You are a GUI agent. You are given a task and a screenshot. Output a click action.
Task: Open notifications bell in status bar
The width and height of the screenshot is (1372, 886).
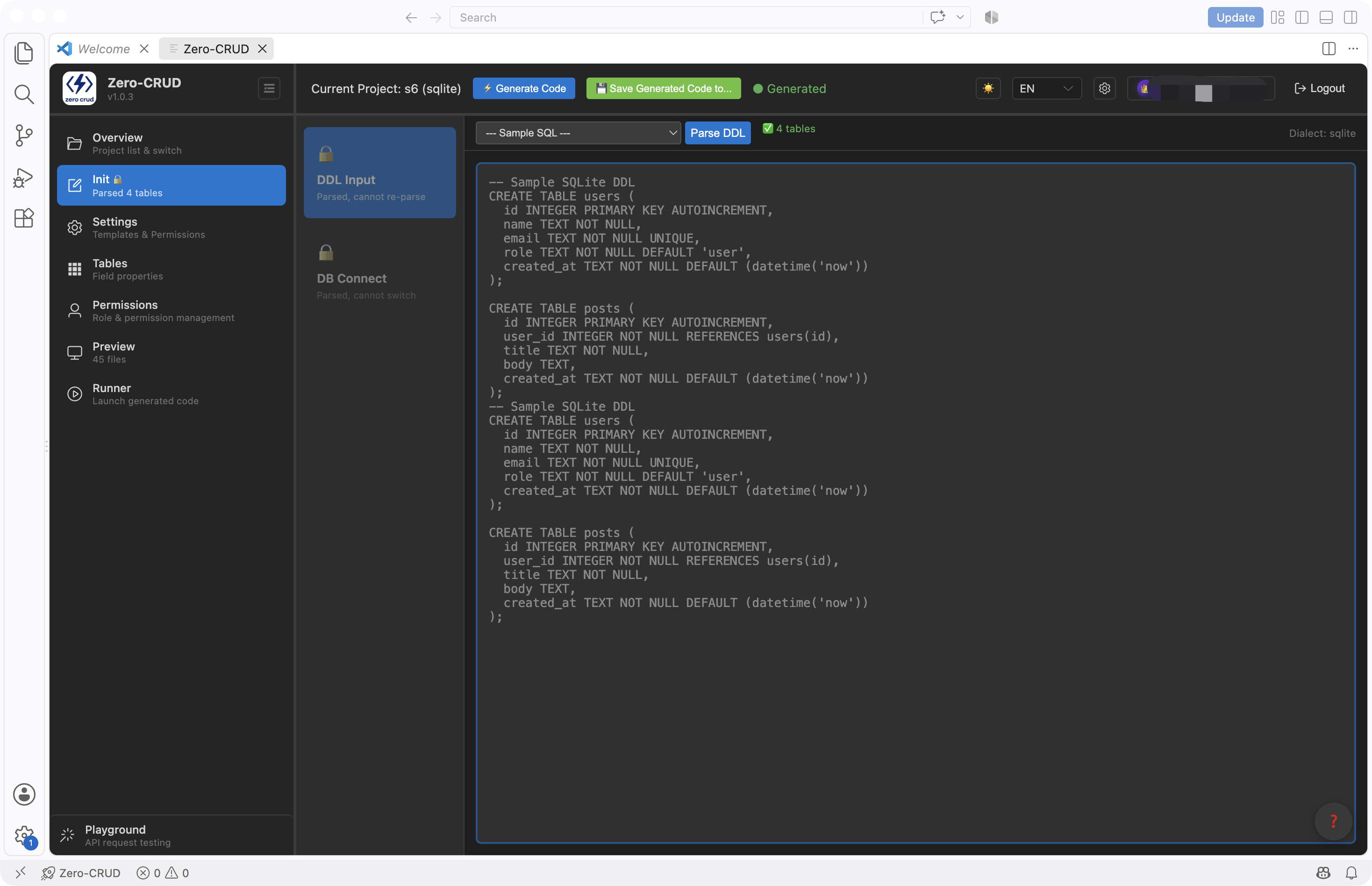click(x=1351, y=873)
